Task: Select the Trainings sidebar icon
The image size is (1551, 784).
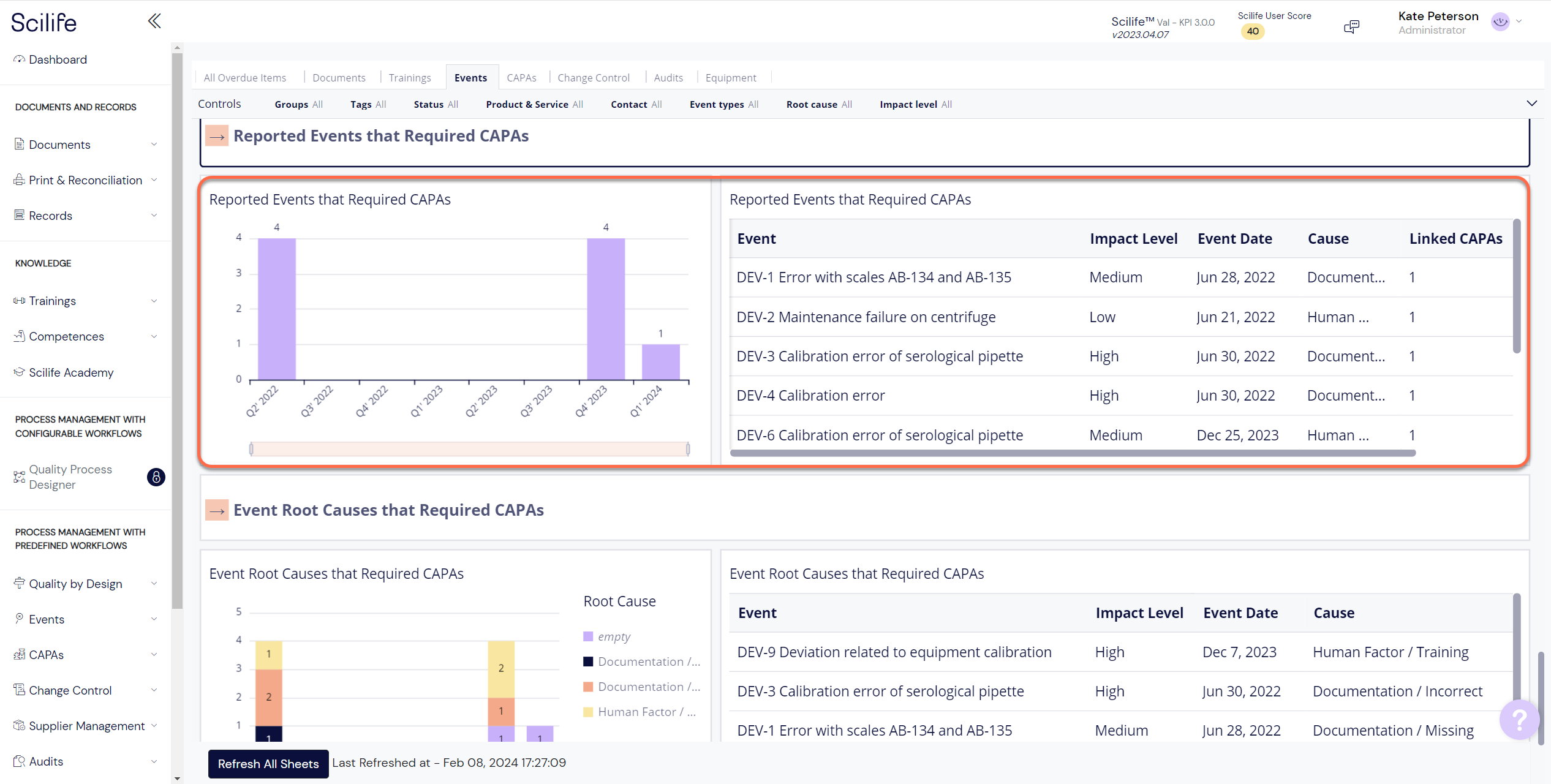Action: click(x=18, y=300)
